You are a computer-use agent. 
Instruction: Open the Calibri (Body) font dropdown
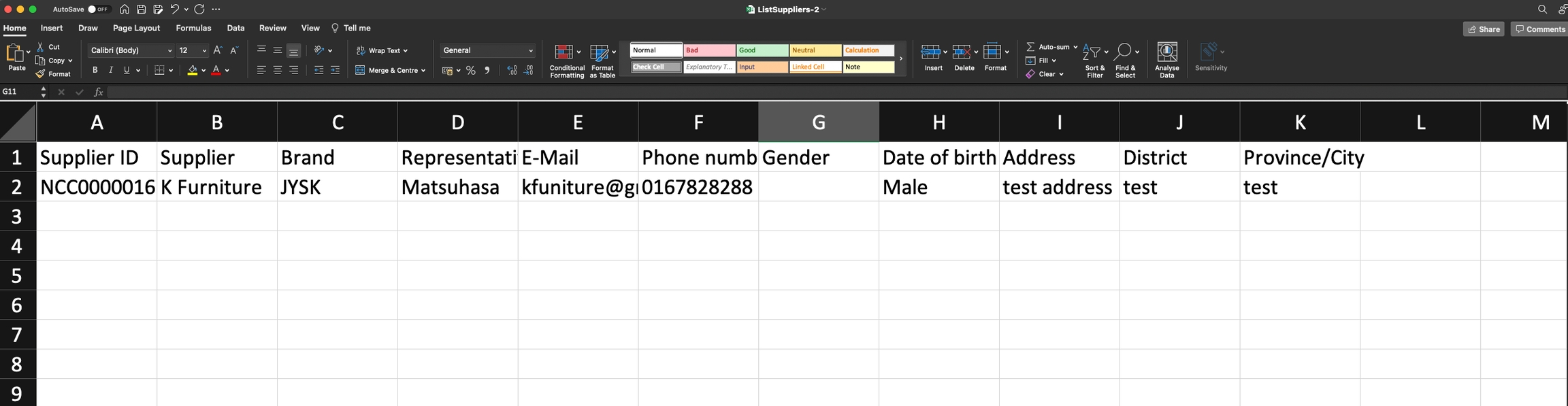(x=169, y=51)
